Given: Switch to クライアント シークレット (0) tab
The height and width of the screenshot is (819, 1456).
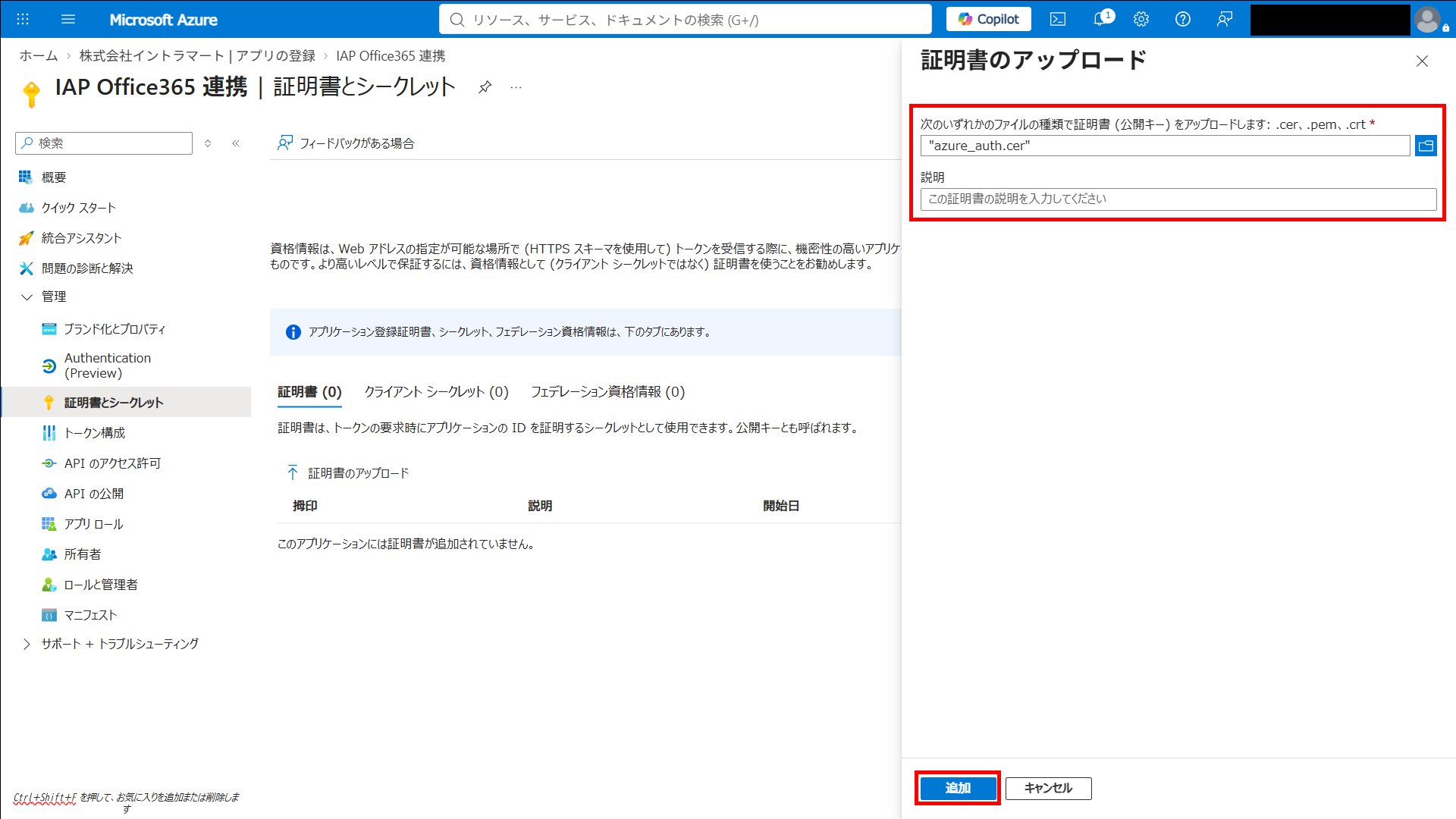Looking at the screenshot, I should click(436, 392).
